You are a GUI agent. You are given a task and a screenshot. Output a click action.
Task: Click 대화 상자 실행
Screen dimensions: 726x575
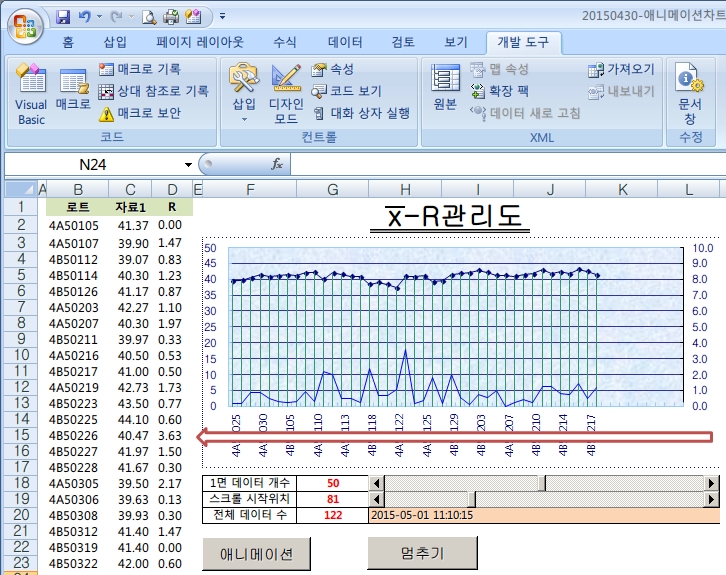pyautogui.click(x=362, y=113)
